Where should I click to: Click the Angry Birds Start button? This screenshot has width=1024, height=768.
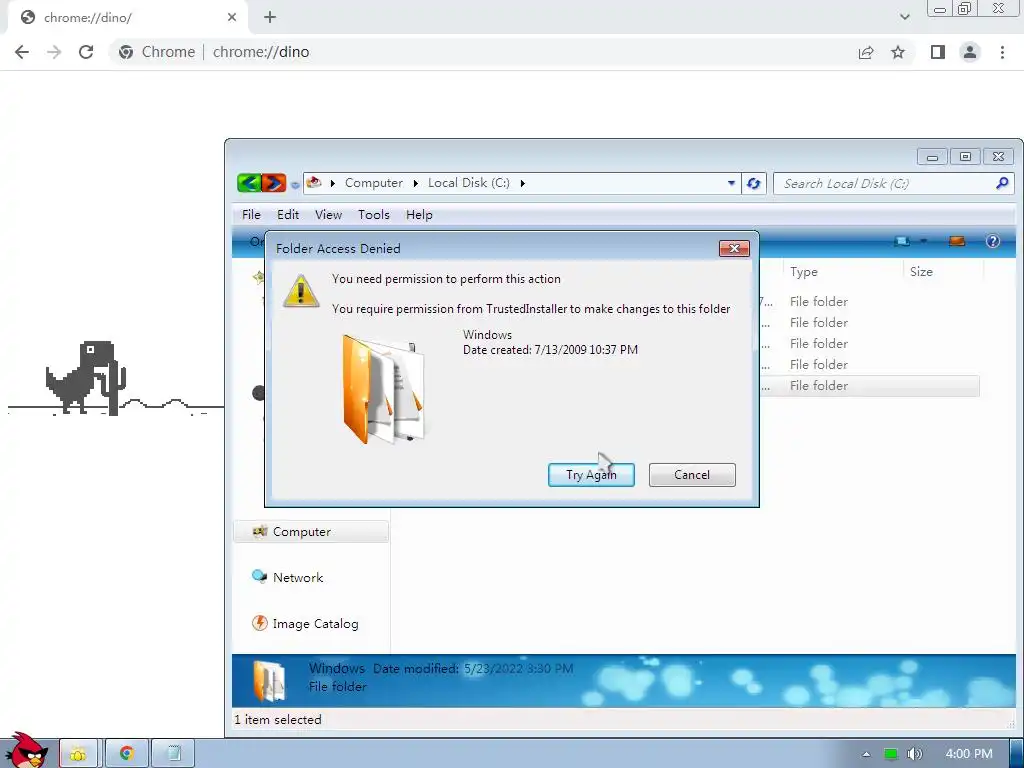click(25, 751)
